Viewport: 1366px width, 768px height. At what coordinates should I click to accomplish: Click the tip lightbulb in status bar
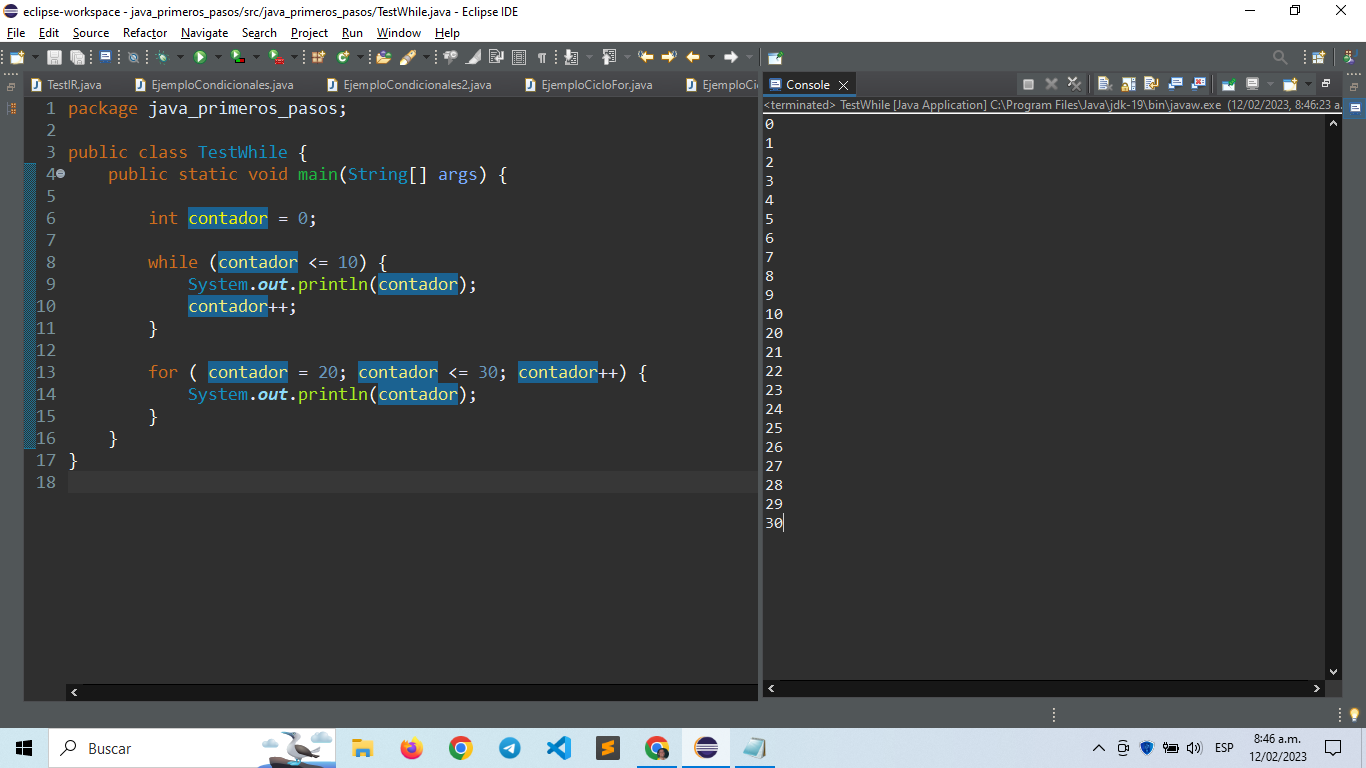(1355, 714)
